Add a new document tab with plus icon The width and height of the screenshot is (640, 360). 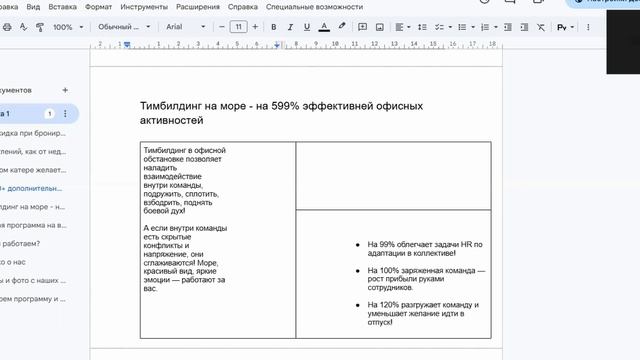click(65, 90)
